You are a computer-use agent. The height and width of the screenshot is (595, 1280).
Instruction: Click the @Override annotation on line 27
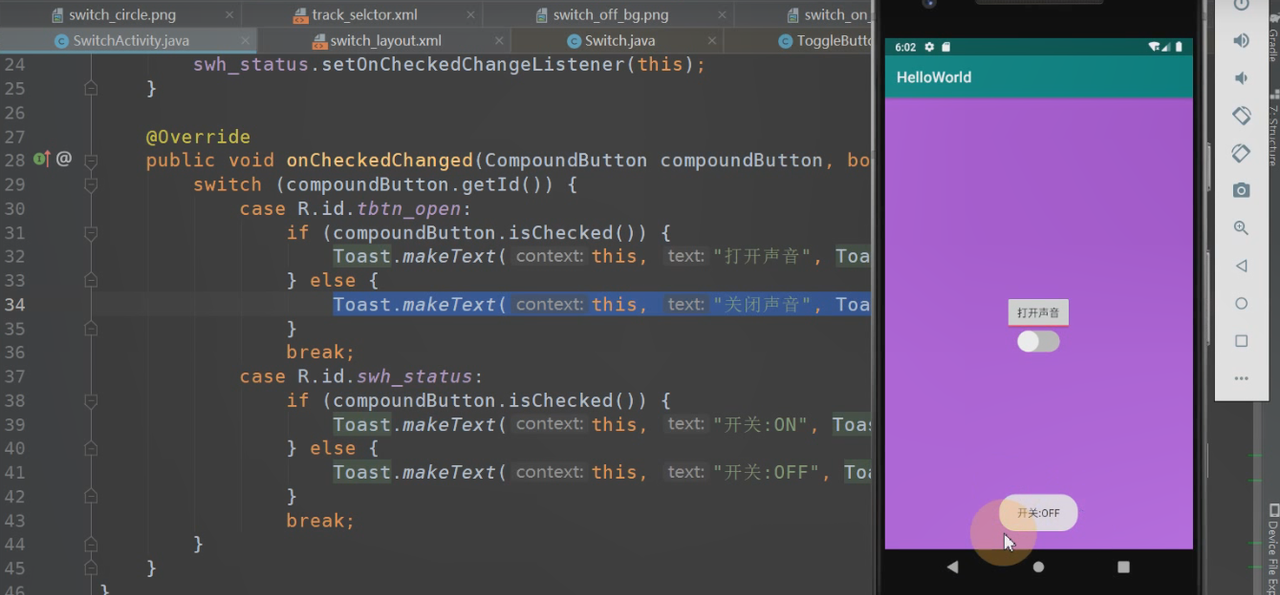point(198,136)
